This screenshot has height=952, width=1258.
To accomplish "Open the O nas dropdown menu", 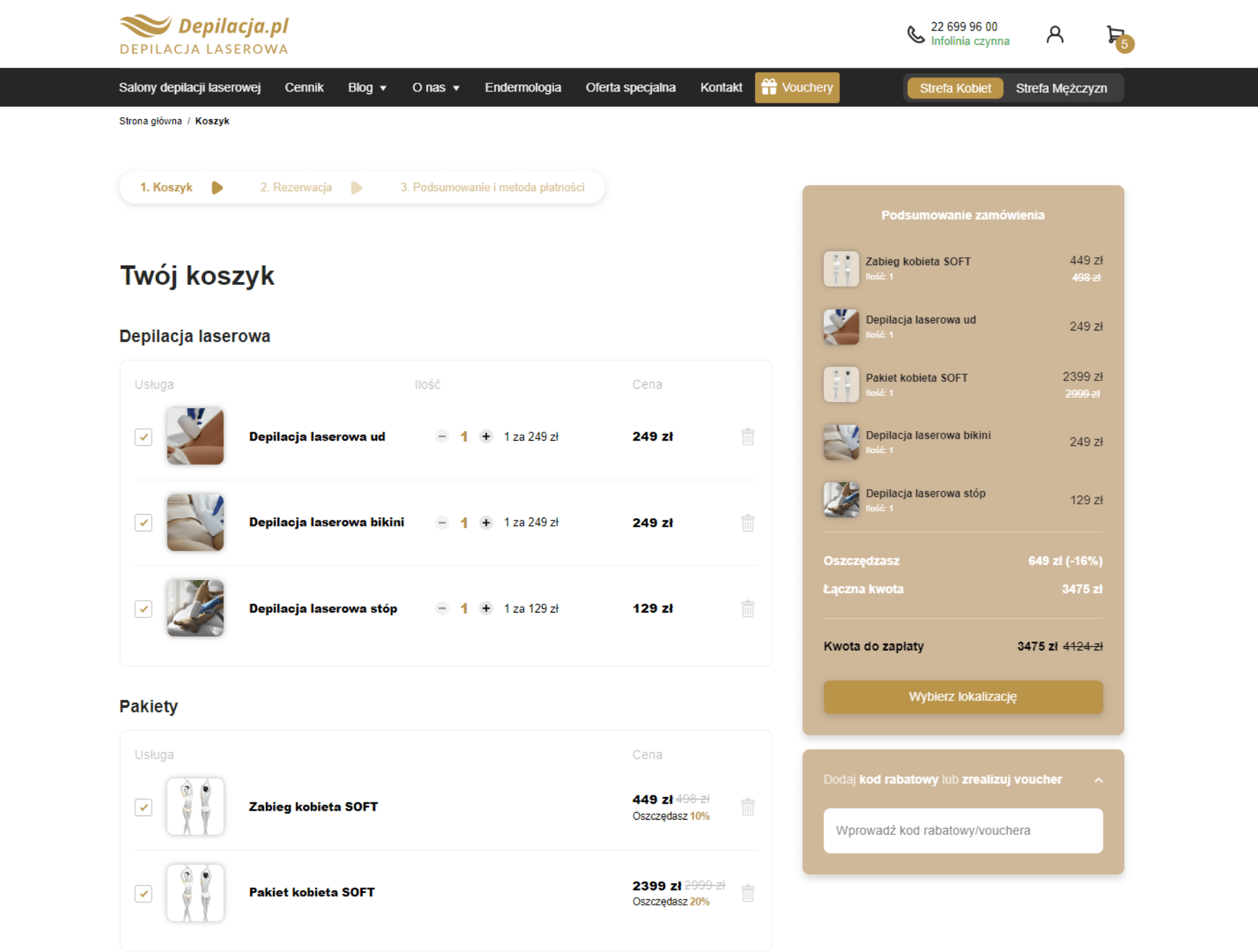I will click(x=435, y=88).
